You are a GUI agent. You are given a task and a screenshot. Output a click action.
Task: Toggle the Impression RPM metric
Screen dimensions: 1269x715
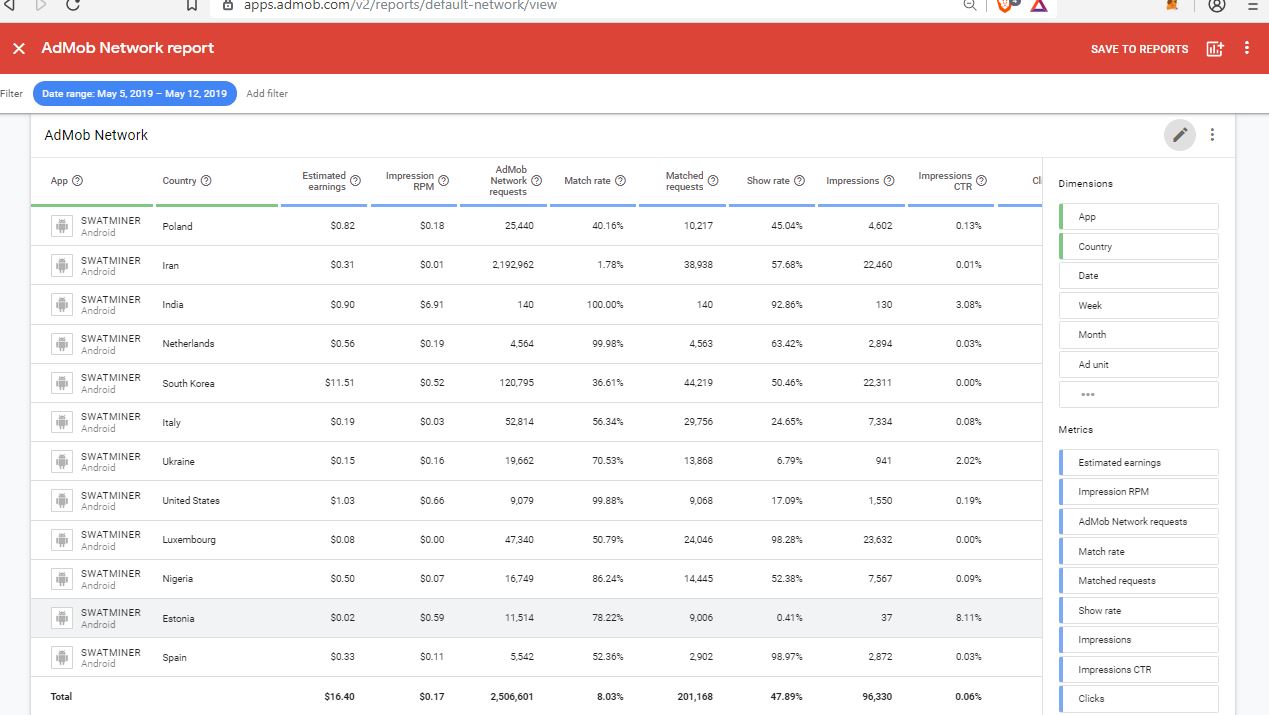click(x=1139, y=492)
